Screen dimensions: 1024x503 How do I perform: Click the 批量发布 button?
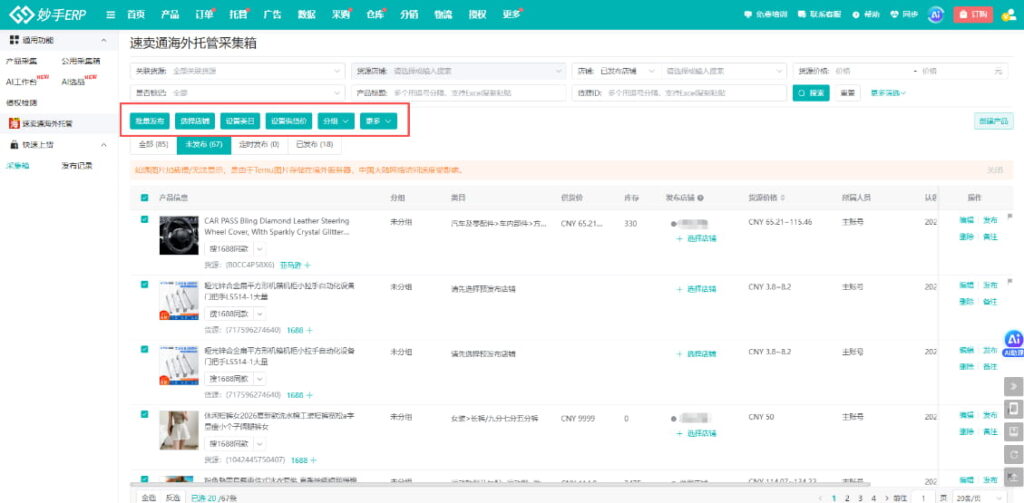(150, 121)
